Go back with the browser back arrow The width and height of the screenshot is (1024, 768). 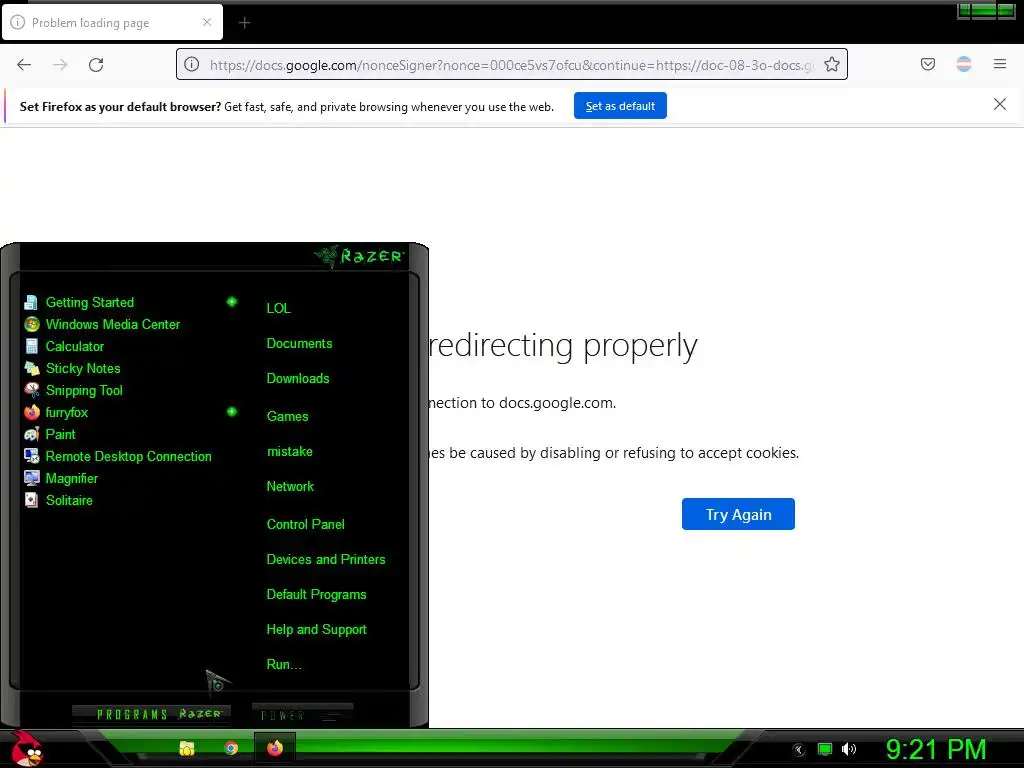pos(24,64)
